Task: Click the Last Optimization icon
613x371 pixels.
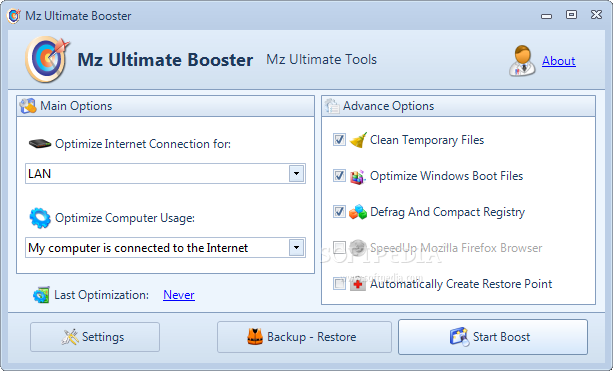Action: click(x=41, y=295)
